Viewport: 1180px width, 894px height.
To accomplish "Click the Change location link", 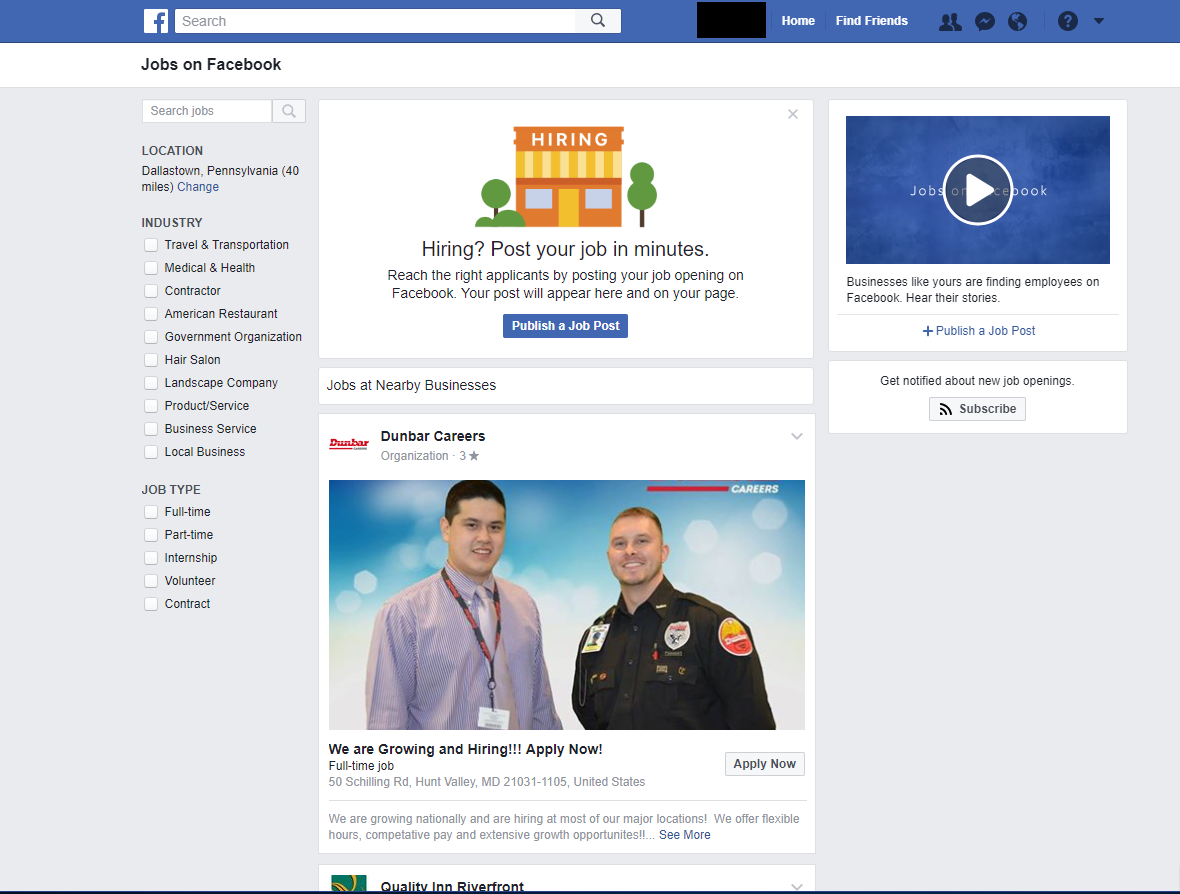I will pyautogui.click(x=198, y=187).
